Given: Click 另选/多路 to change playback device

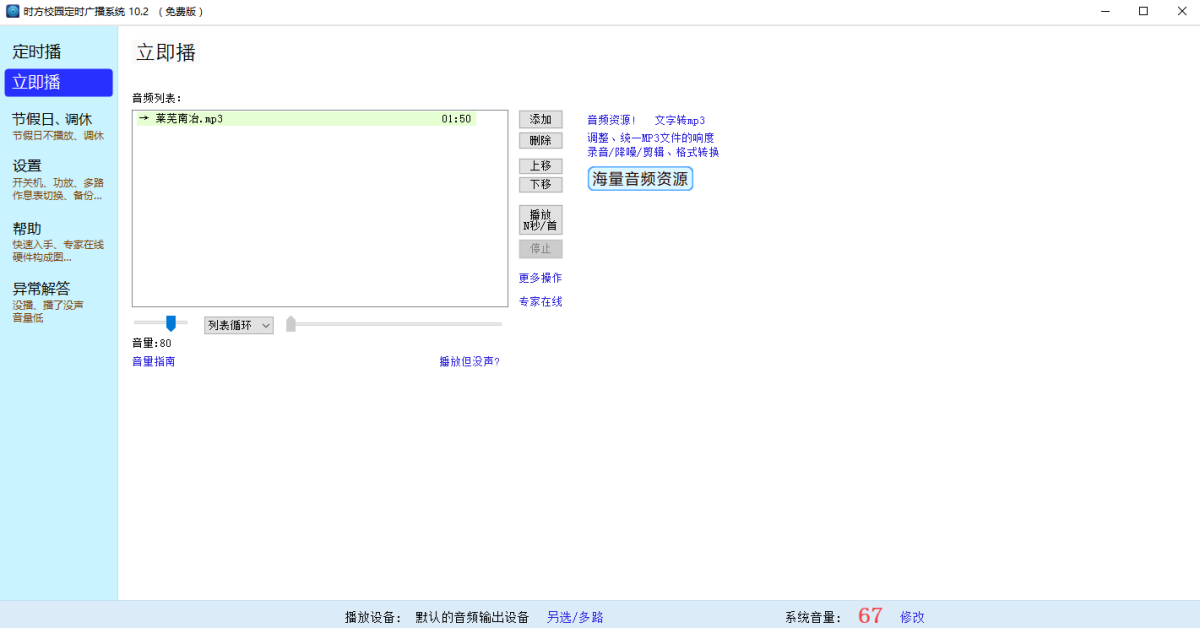Looking at the screenshot, I should coord(574,617).
